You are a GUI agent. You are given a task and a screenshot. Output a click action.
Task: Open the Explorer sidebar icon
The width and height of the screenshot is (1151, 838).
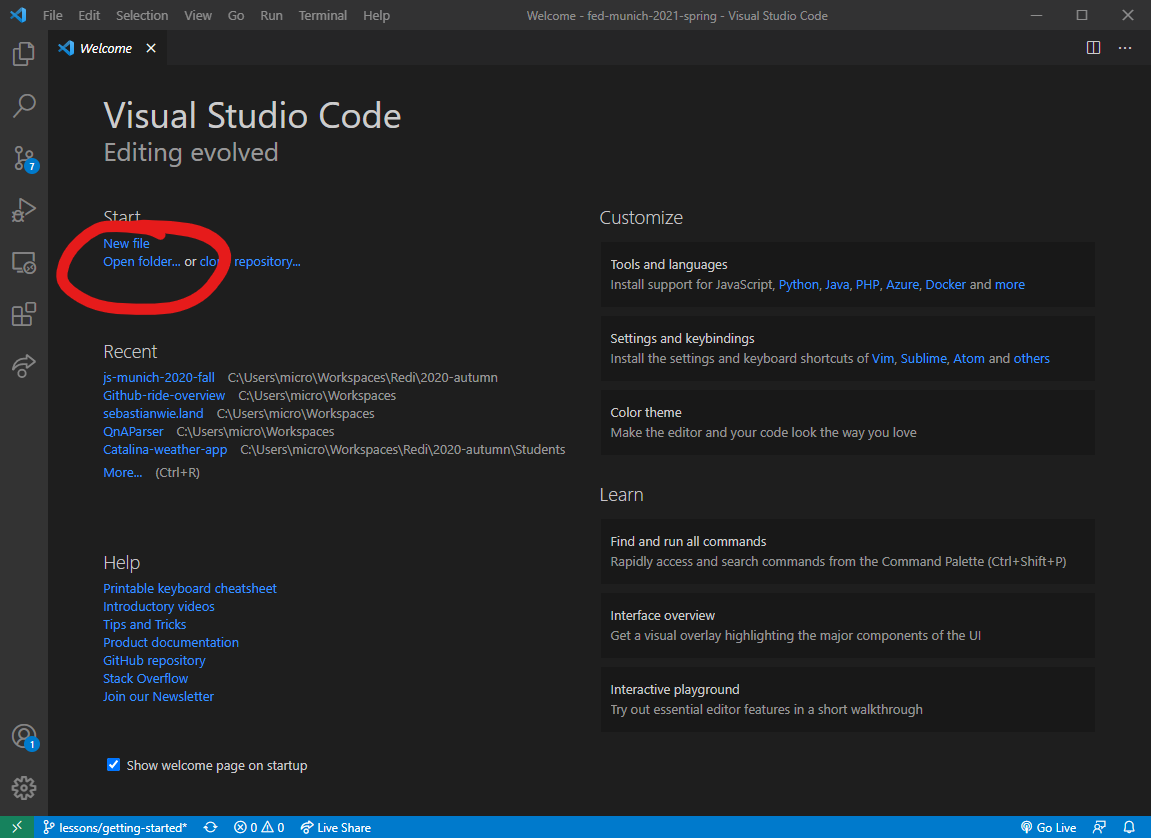(23, 54)
